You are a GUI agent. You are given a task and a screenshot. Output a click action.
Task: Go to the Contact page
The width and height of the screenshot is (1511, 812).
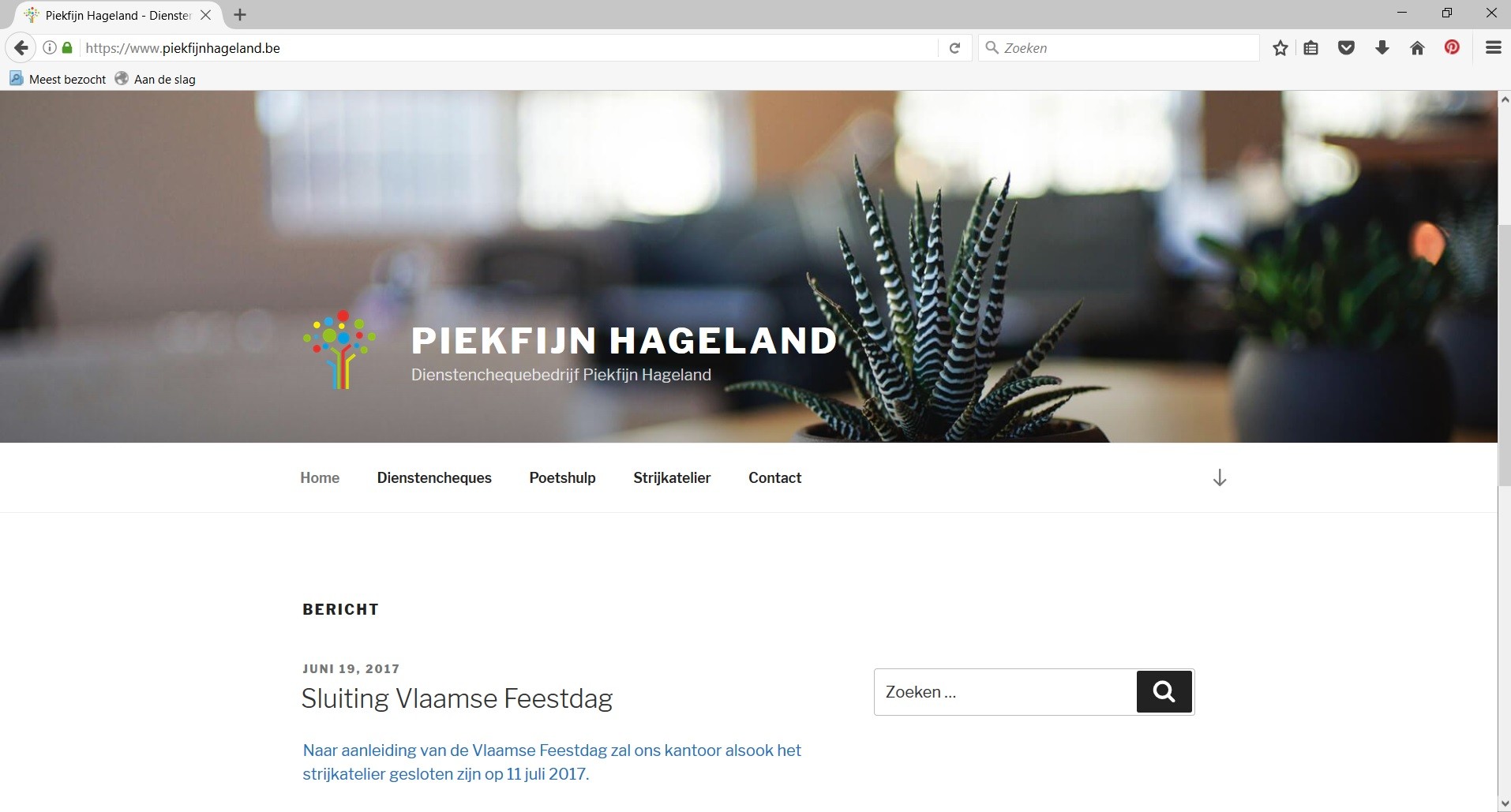(775, 477)
